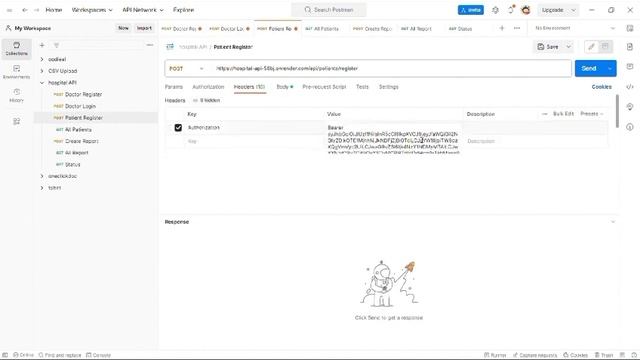Open the Collections sidebar panel
Screen dimensions: 640x360
pos(16,49)
